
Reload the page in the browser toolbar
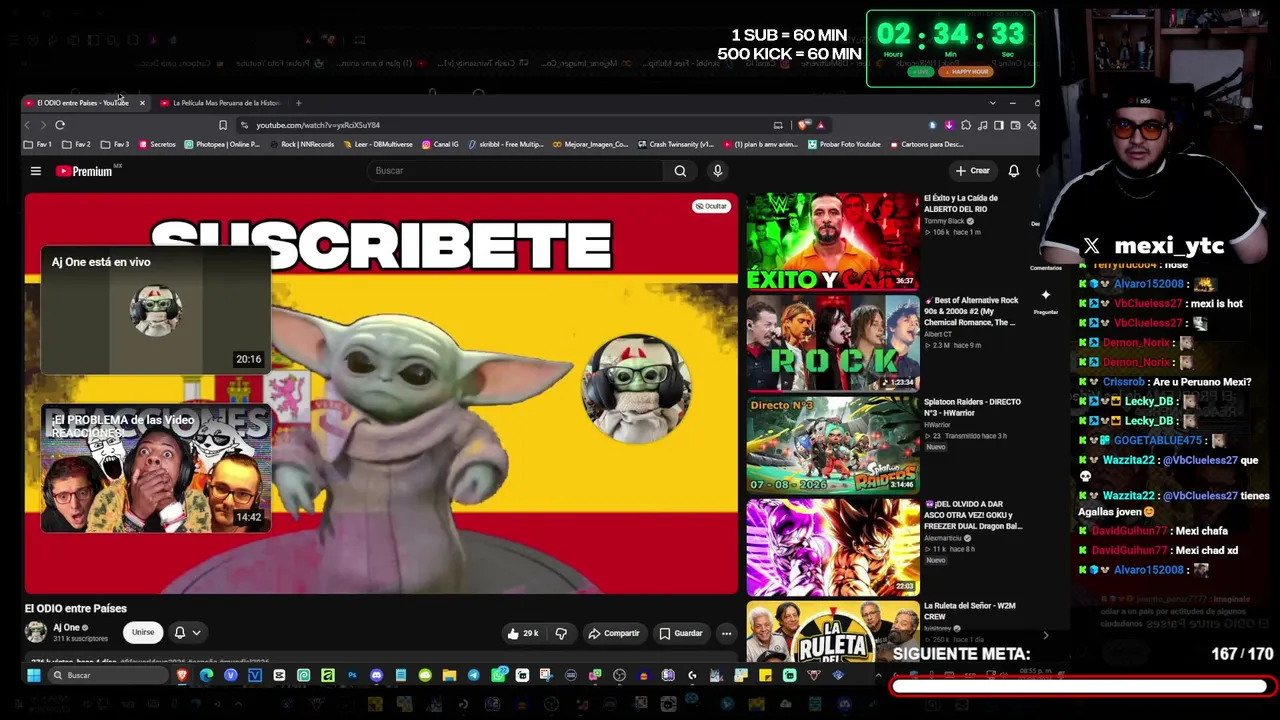tap(60, 125)
